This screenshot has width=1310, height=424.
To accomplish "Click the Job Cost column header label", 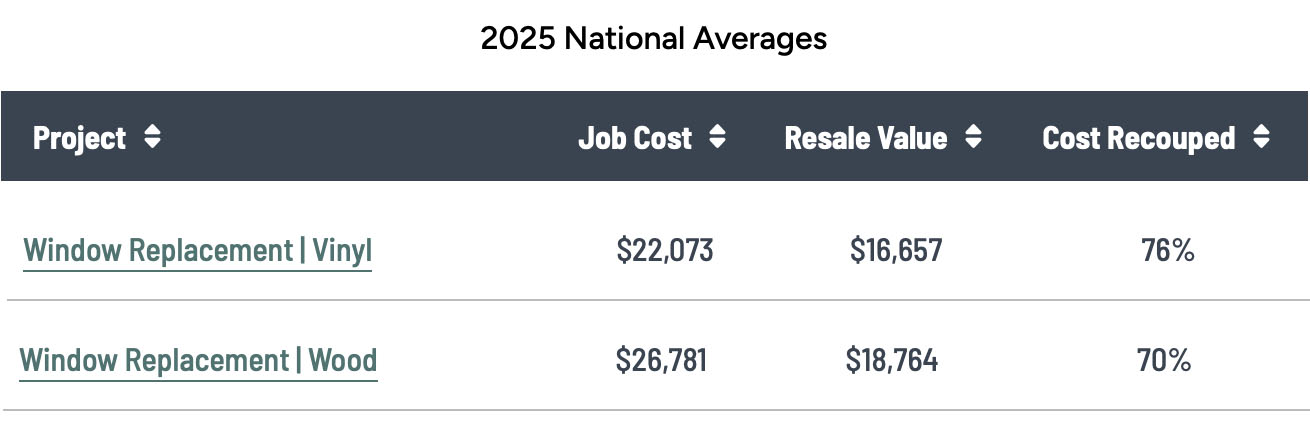I will pos(635,138).
